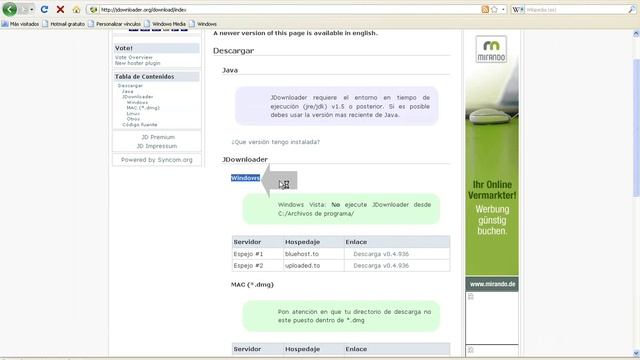Click the Espejo #2 table cell

pos(258,266)
